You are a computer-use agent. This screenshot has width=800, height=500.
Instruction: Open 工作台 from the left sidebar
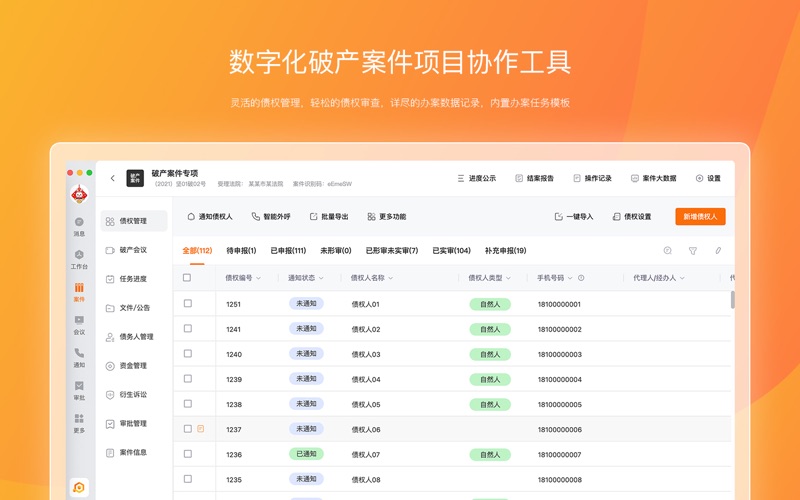[x=79, y=259]
